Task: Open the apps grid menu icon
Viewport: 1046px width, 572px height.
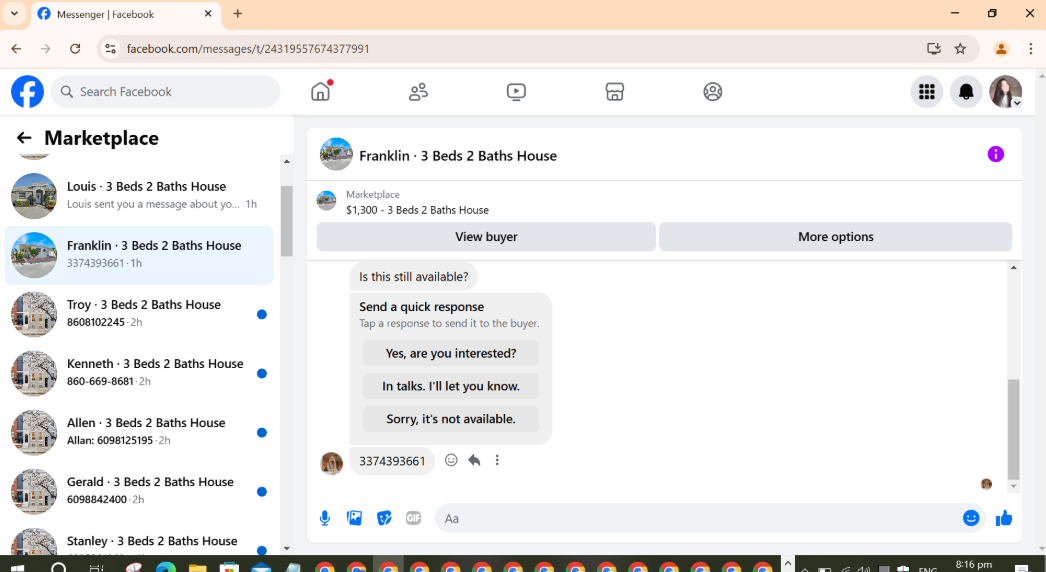Action: (927, 91)
